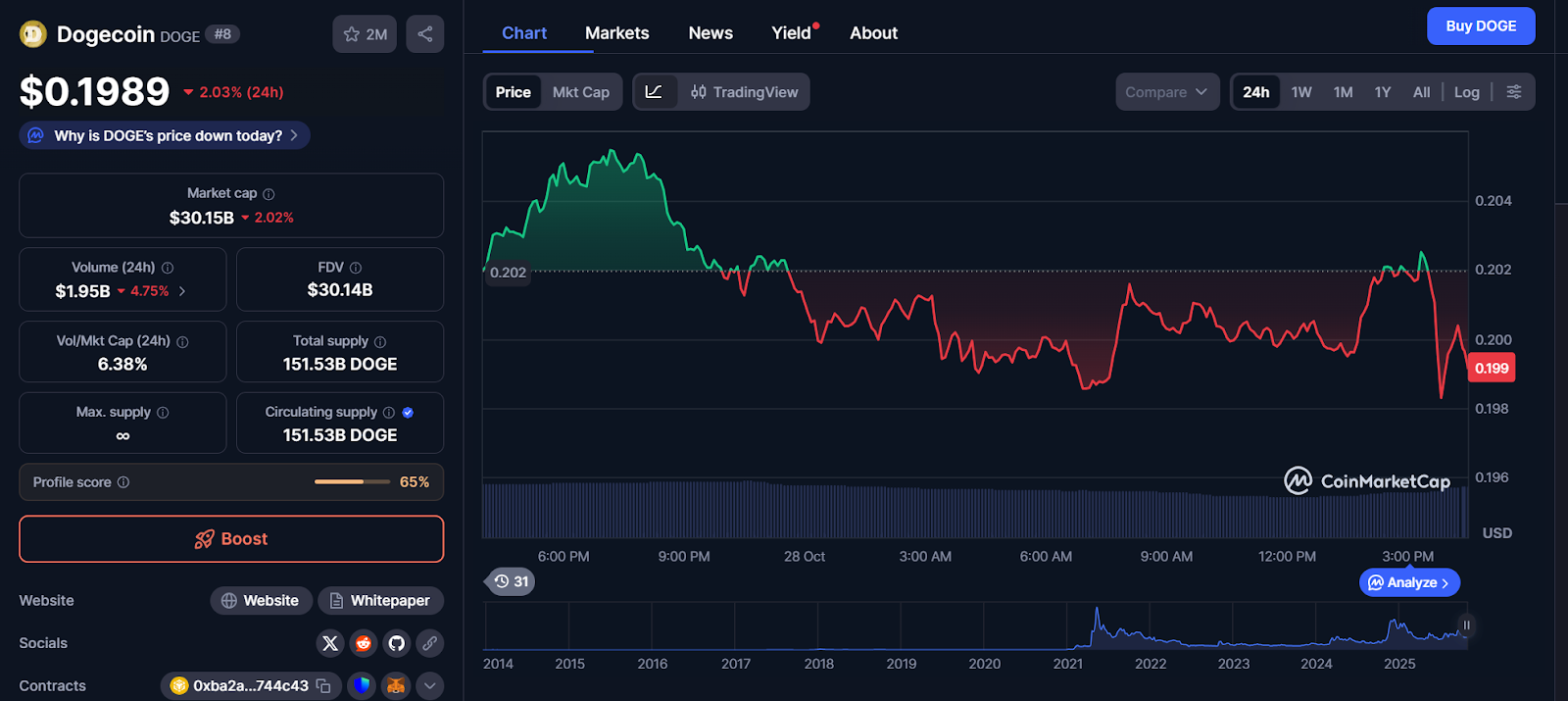Image resolution: width=1568 pixels, height=701 pixels.
Task: Expand more contracts chevron
Action: 429,686
